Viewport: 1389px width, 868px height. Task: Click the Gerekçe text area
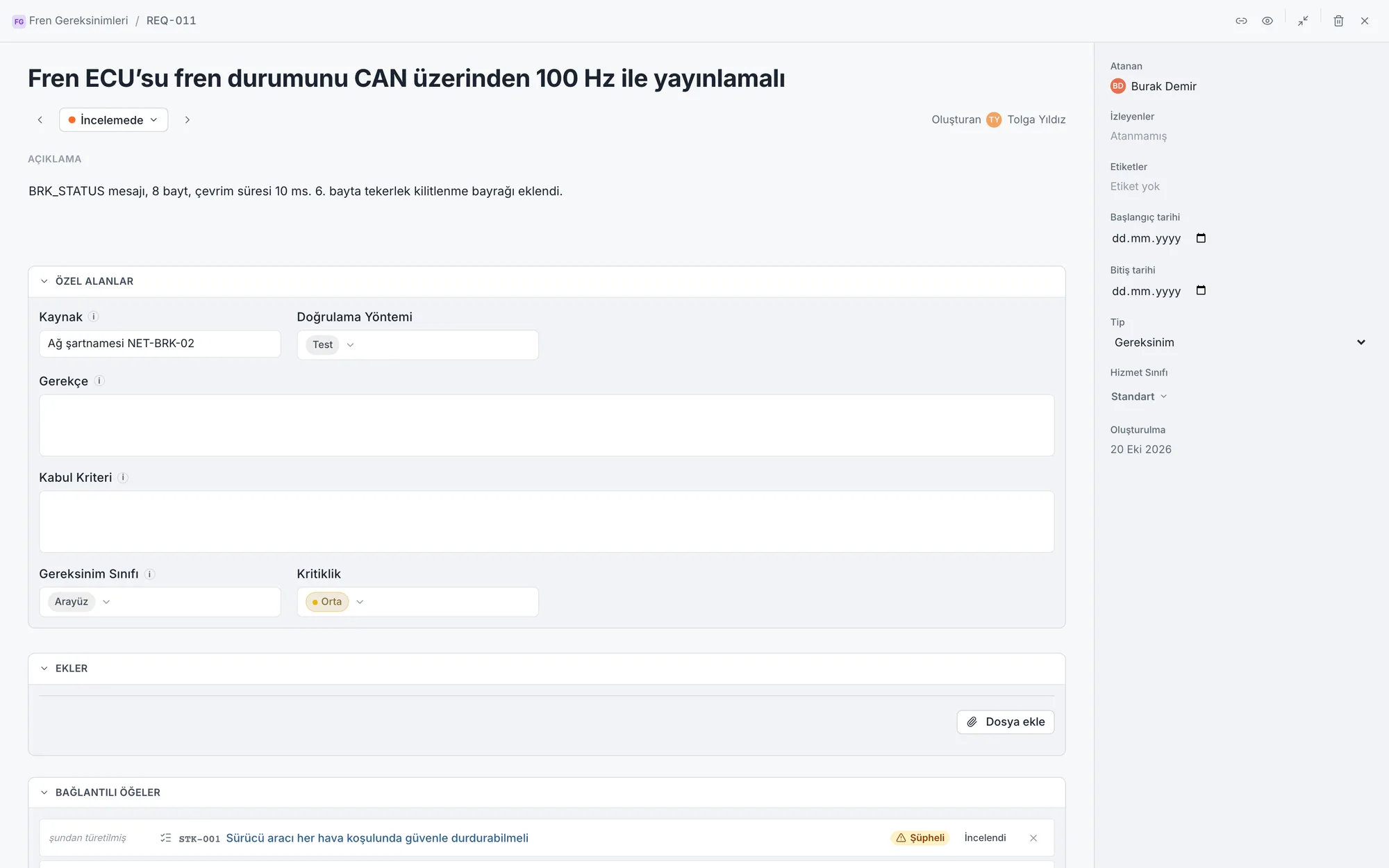tap(547, 426)
